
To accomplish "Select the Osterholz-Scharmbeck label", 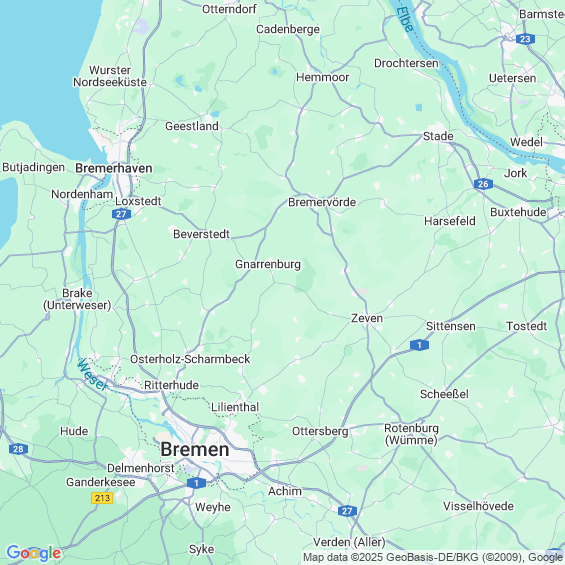I will [x=190, y=359].
